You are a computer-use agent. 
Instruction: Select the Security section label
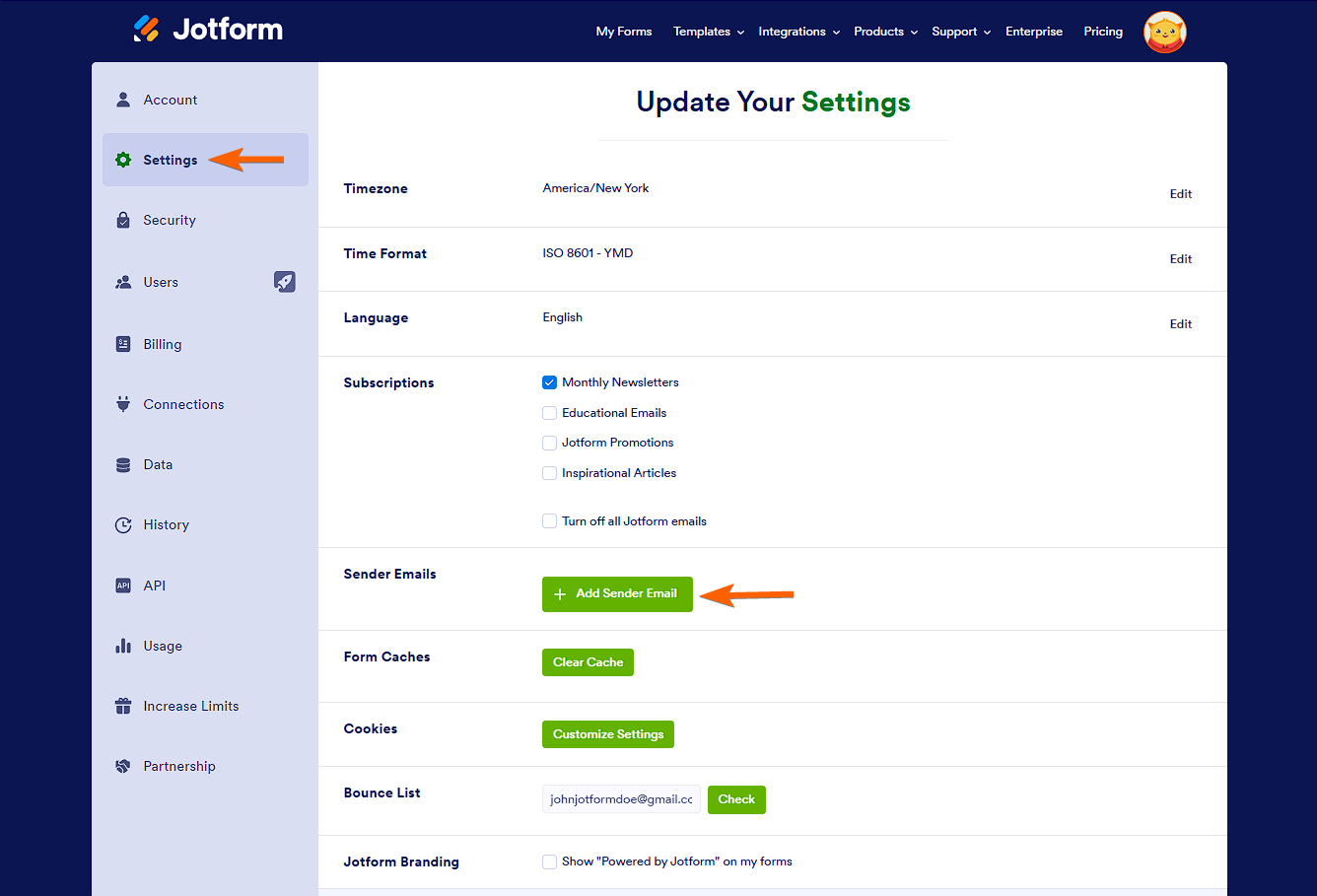pyautogui.click(x=170, y=220)
